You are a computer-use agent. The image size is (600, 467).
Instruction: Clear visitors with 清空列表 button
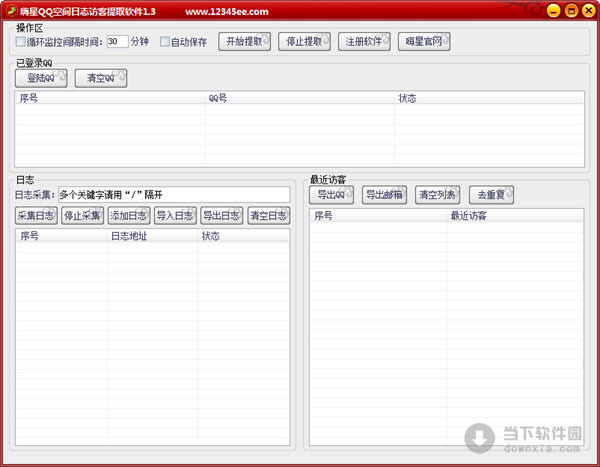tap(437, 195)
